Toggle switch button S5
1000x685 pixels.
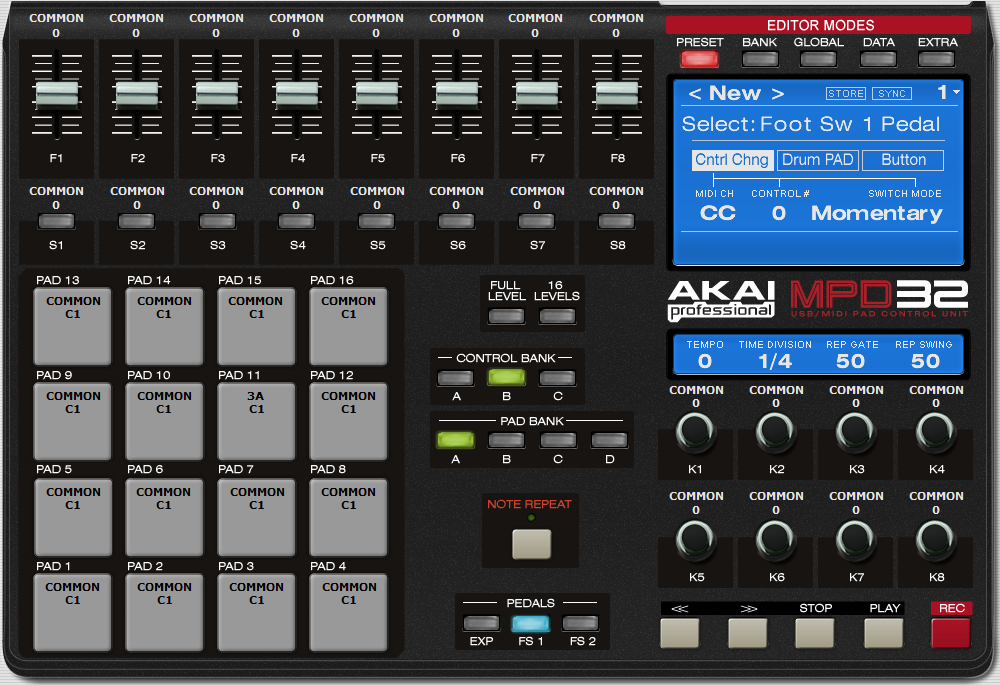376,221
